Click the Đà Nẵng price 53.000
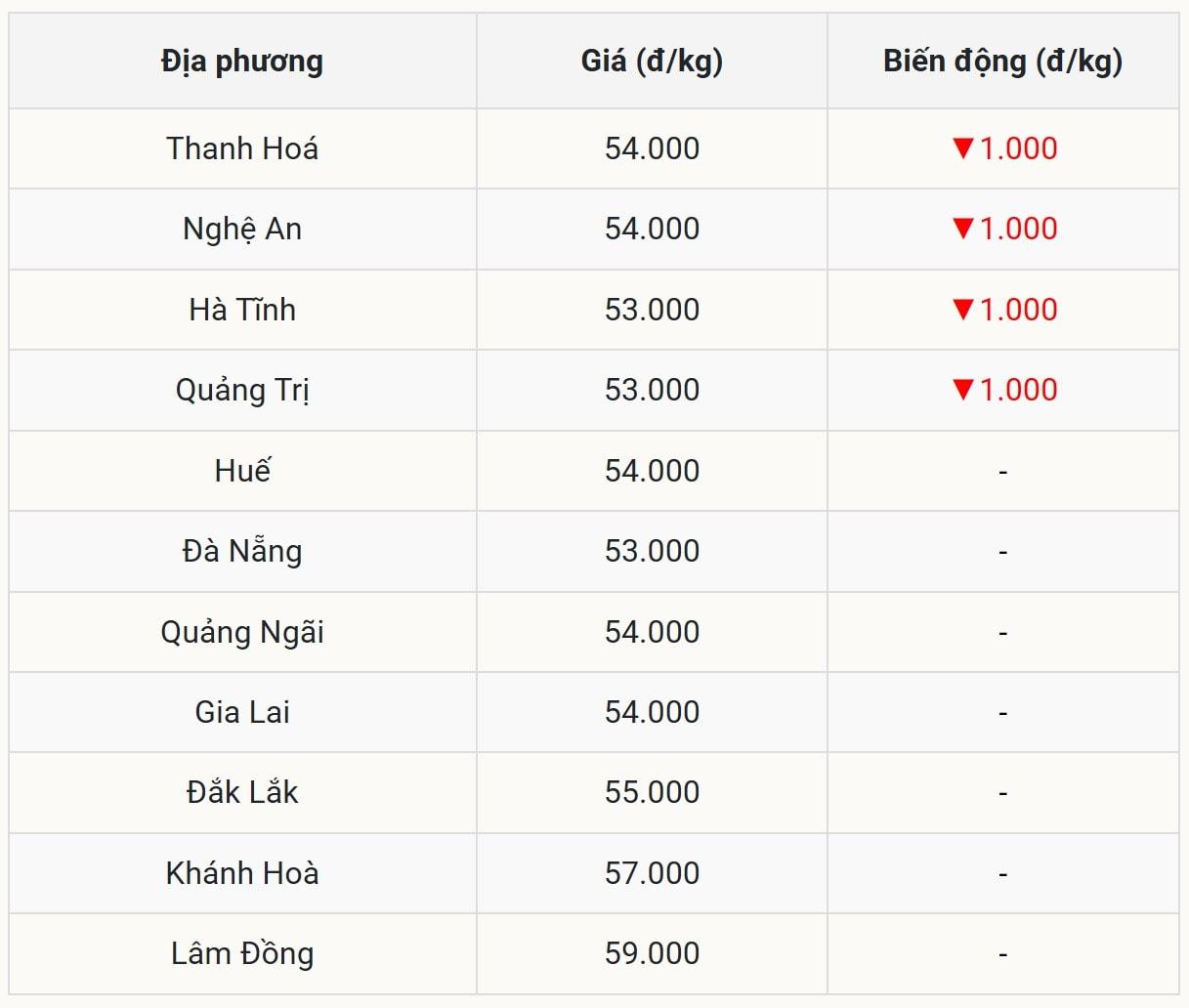This screenshot has width=1189, height=1008. 652,551
